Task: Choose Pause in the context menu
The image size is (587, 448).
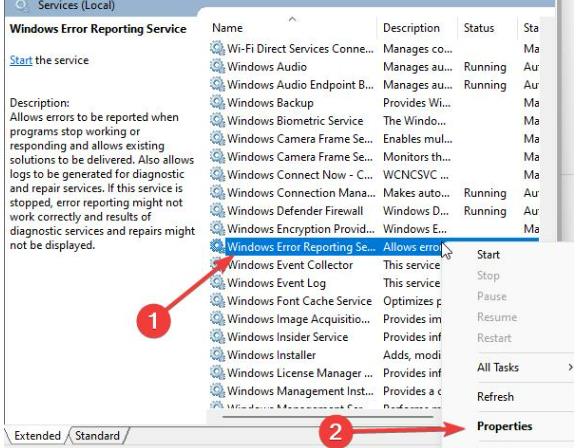Action: pyautogui.click(x=492, y=296)
